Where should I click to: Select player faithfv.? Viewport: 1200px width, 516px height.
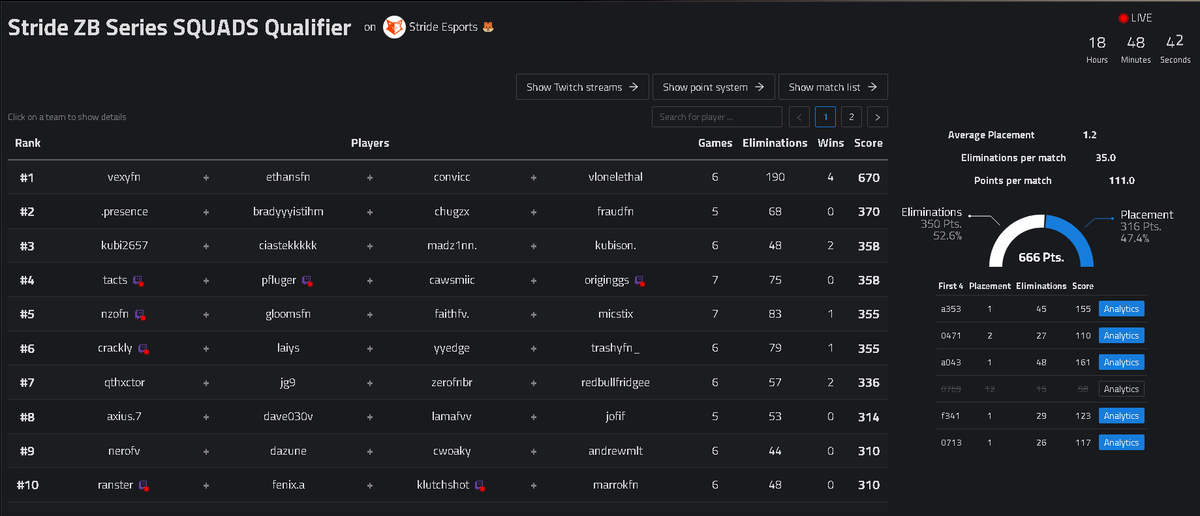point(452,314)
